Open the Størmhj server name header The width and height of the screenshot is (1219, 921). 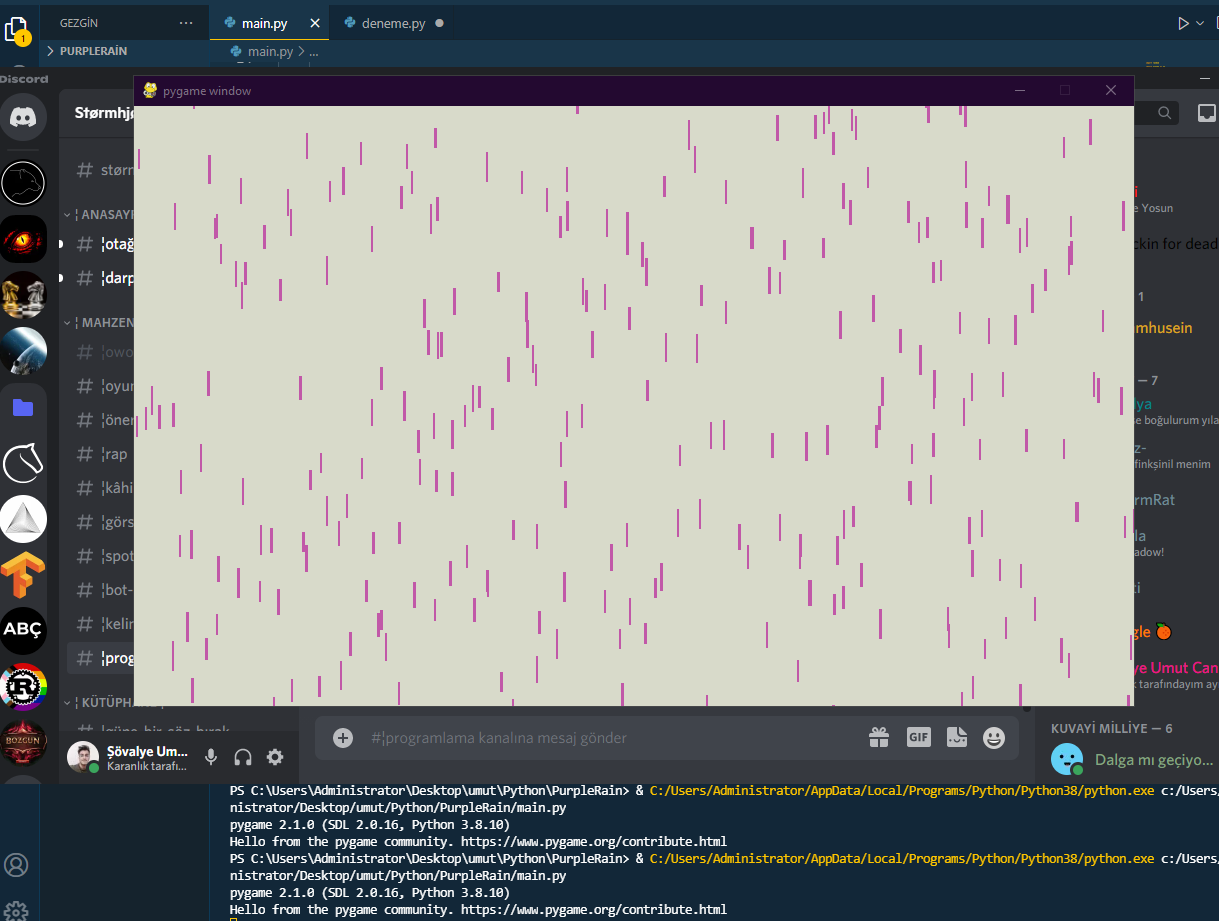104,112
